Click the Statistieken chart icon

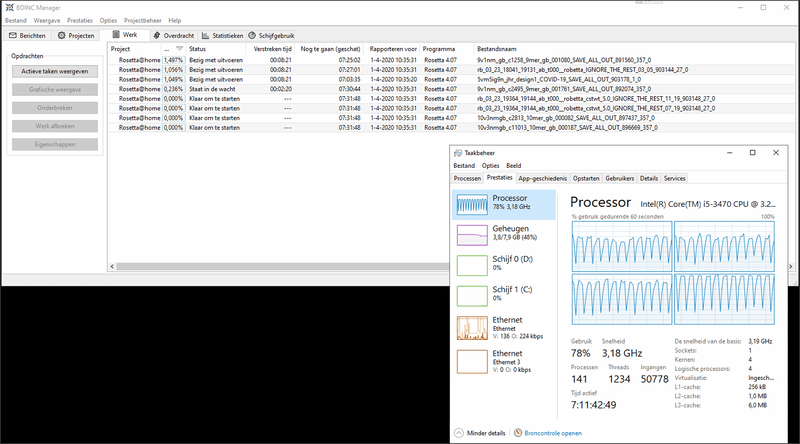[205, 35]
